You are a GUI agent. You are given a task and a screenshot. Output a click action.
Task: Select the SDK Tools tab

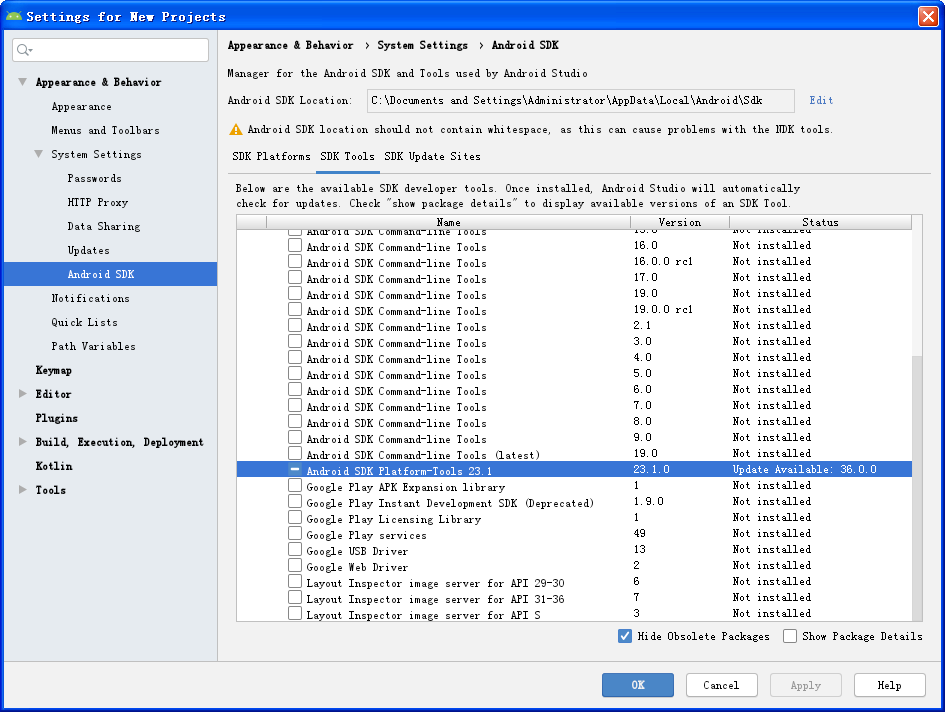[347, 156]
